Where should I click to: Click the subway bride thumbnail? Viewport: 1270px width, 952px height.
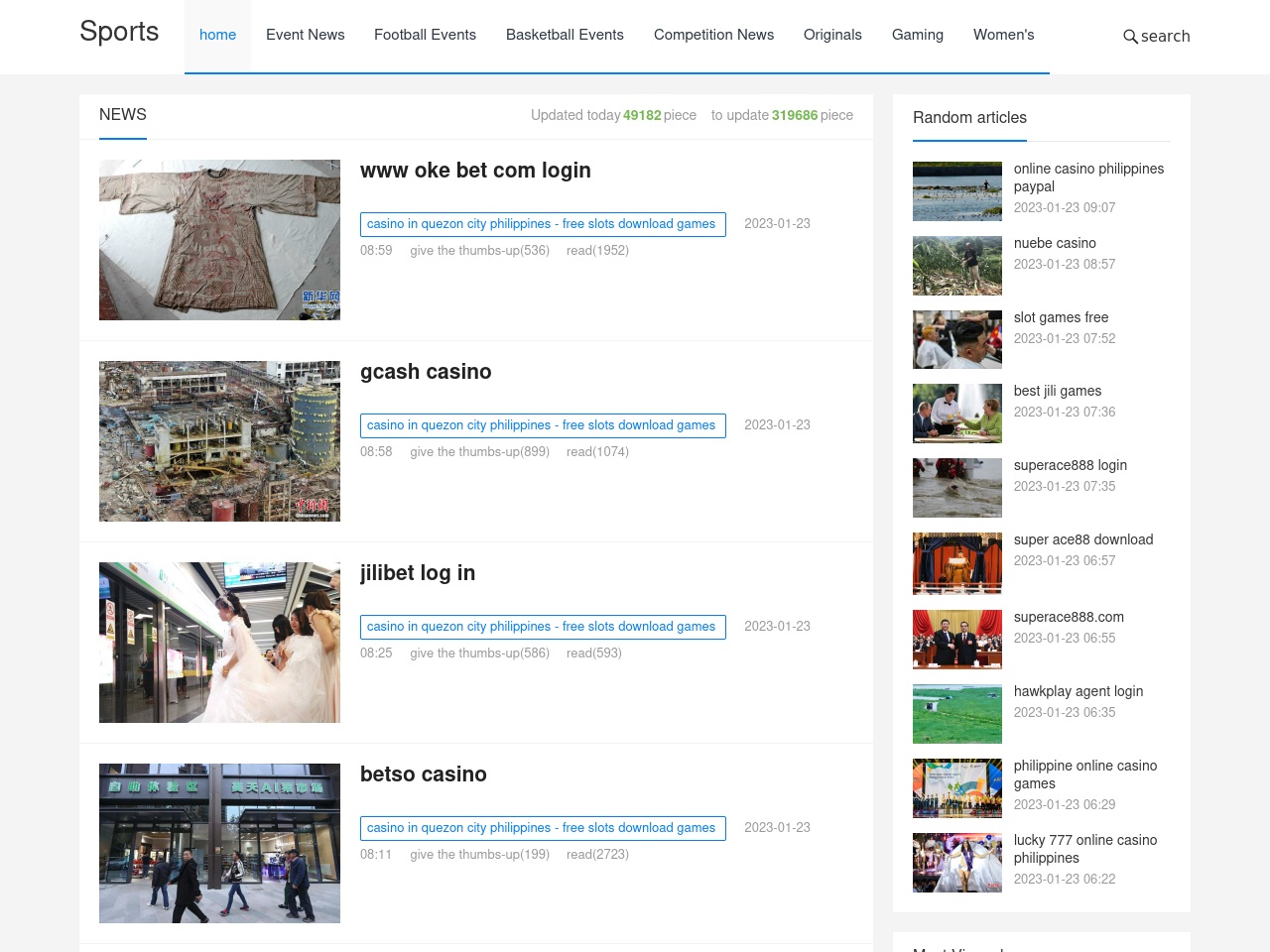[219, 643]
